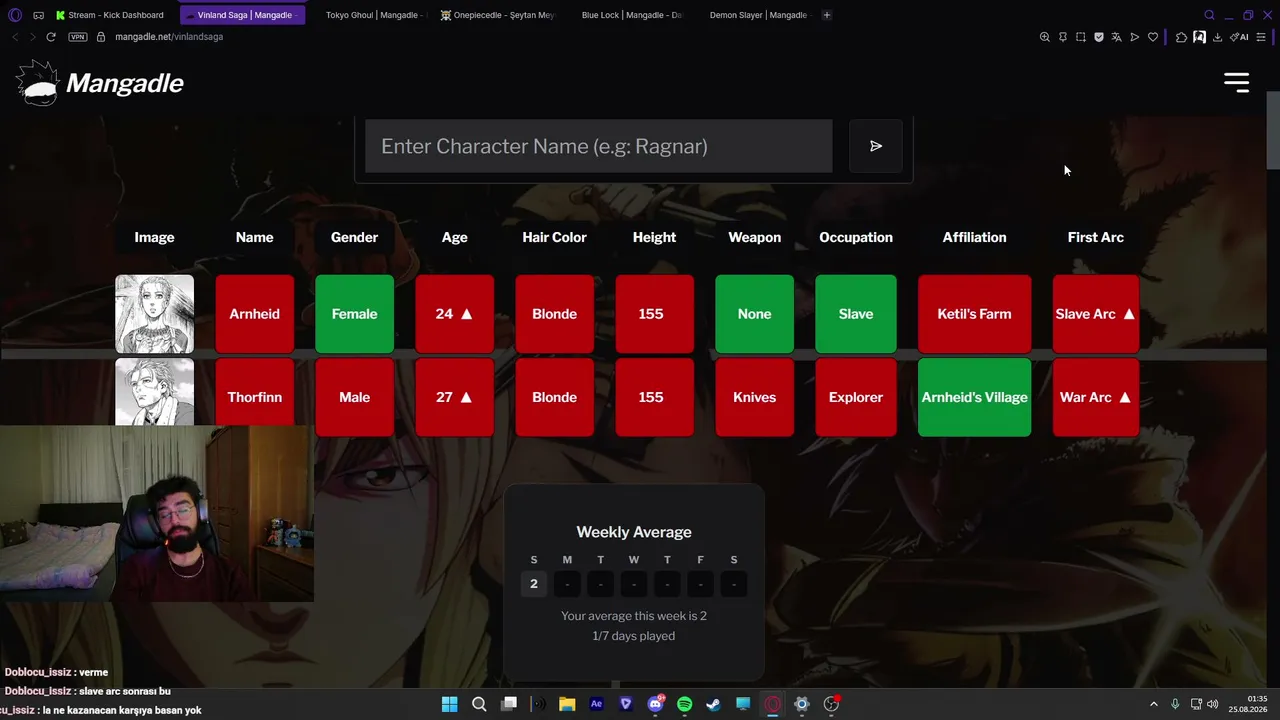Click the Male gender tile

(x=355, y=397)
